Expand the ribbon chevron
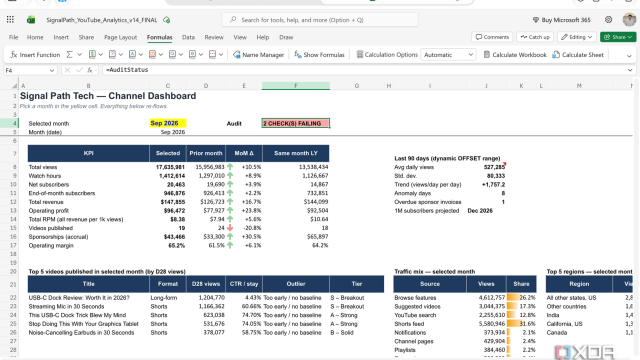 click(x=629, y=56)
